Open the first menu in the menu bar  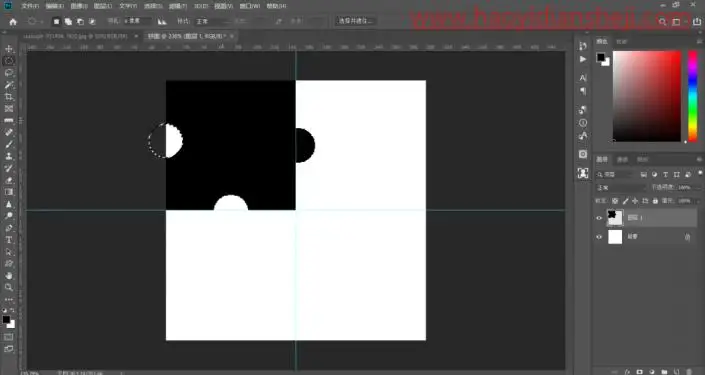pyautogui.click(x=30, y=6)
